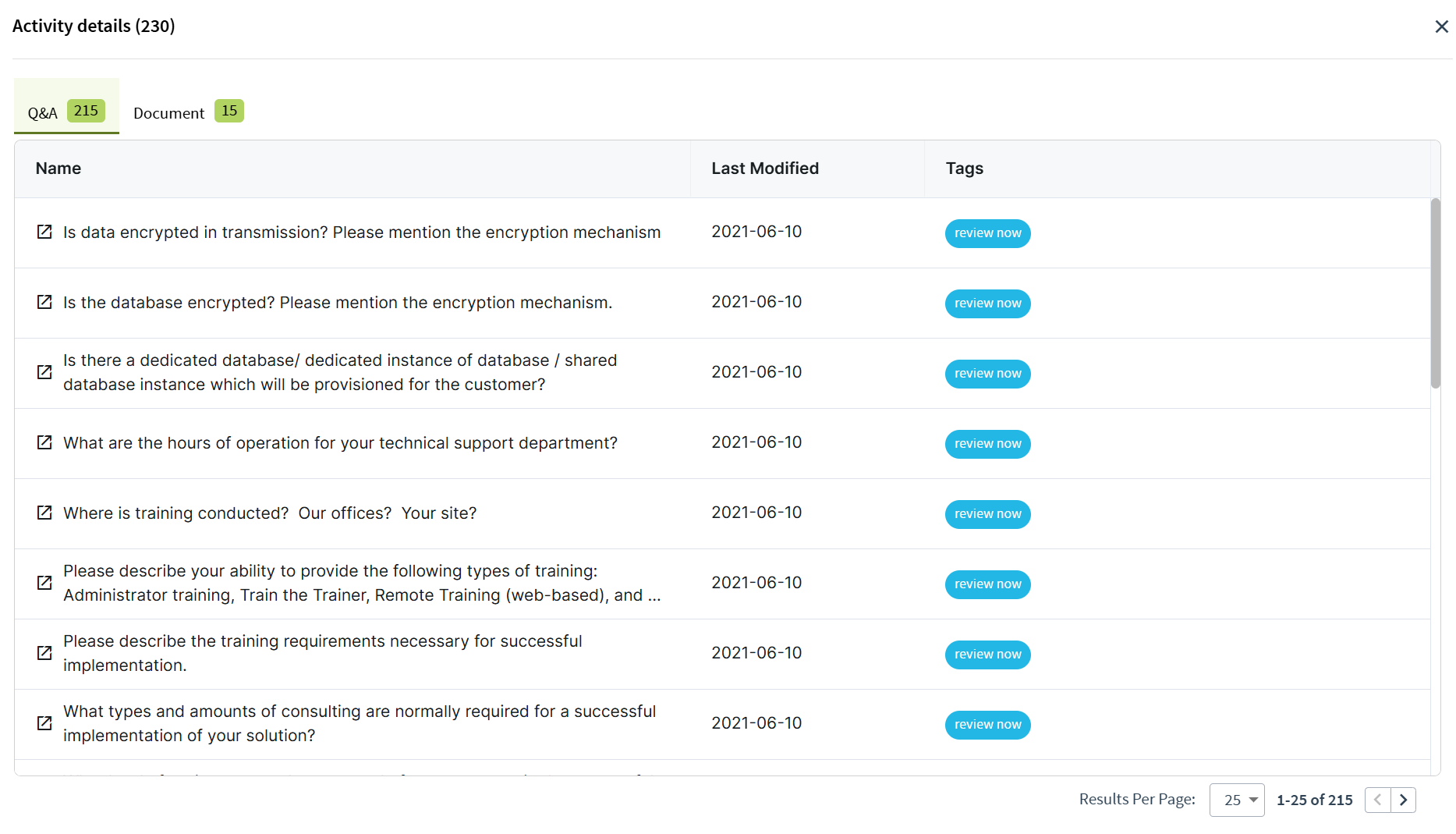Click the vertical scrollbar thumb in the table
Screen dimensions: 1456x834
(1435, 293)
